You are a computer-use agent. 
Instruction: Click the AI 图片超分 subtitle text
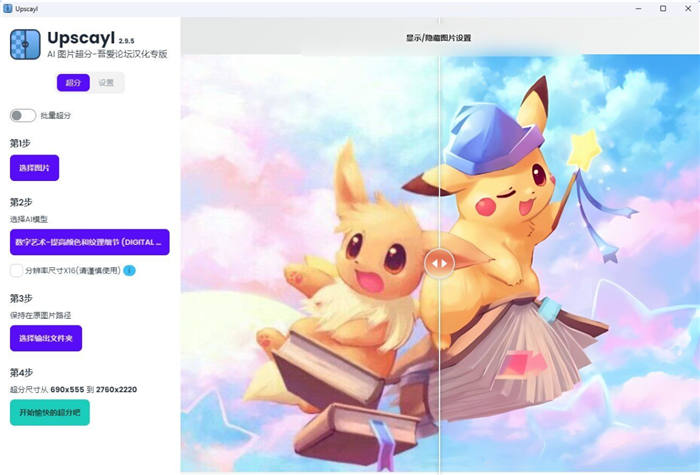[x=107, y=54]
